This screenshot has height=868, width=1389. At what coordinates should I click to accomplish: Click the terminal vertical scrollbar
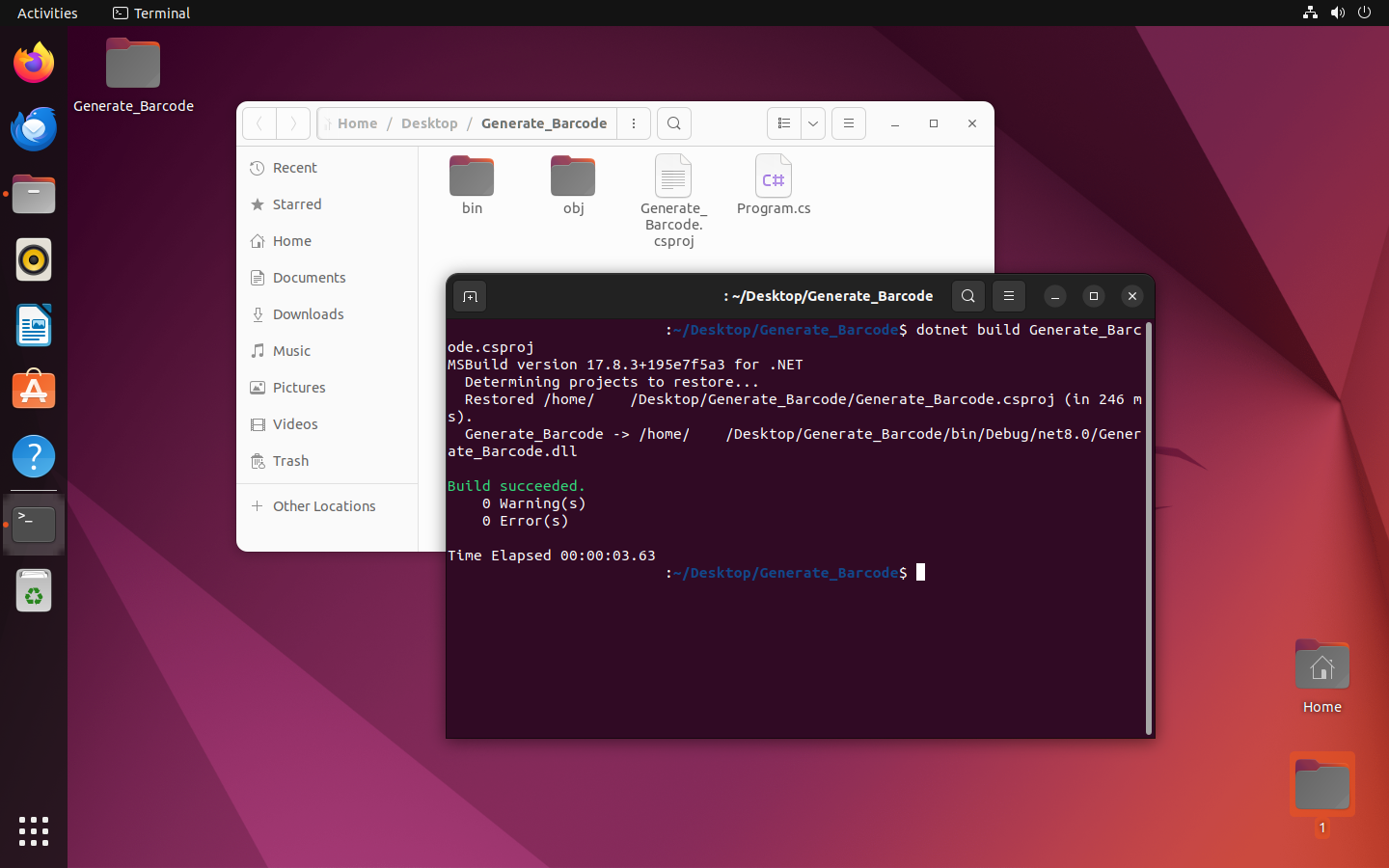[1148, 529]
